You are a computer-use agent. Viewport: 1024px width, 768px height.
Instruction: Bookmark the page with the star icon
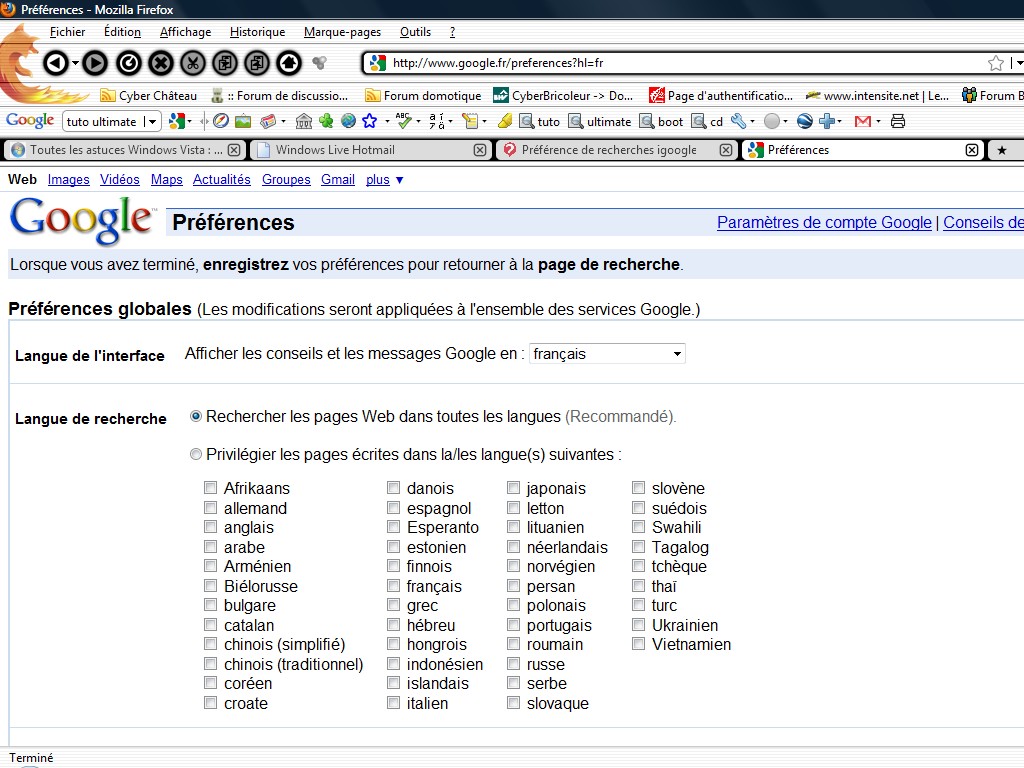click(995, 63)
